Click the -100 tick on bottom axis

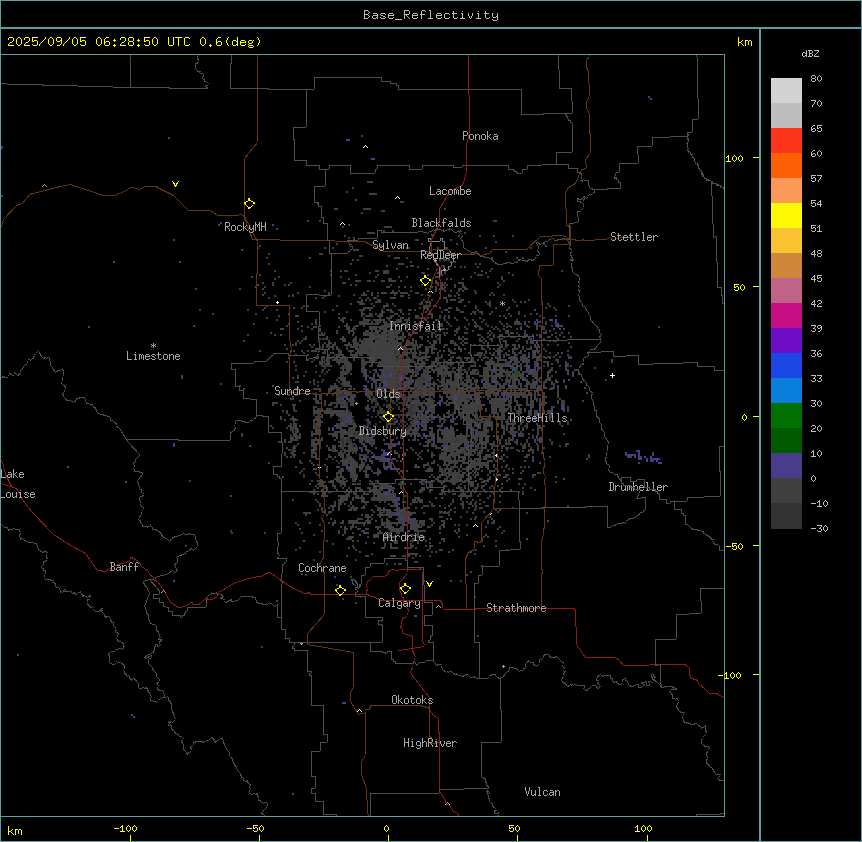[125, 828]
